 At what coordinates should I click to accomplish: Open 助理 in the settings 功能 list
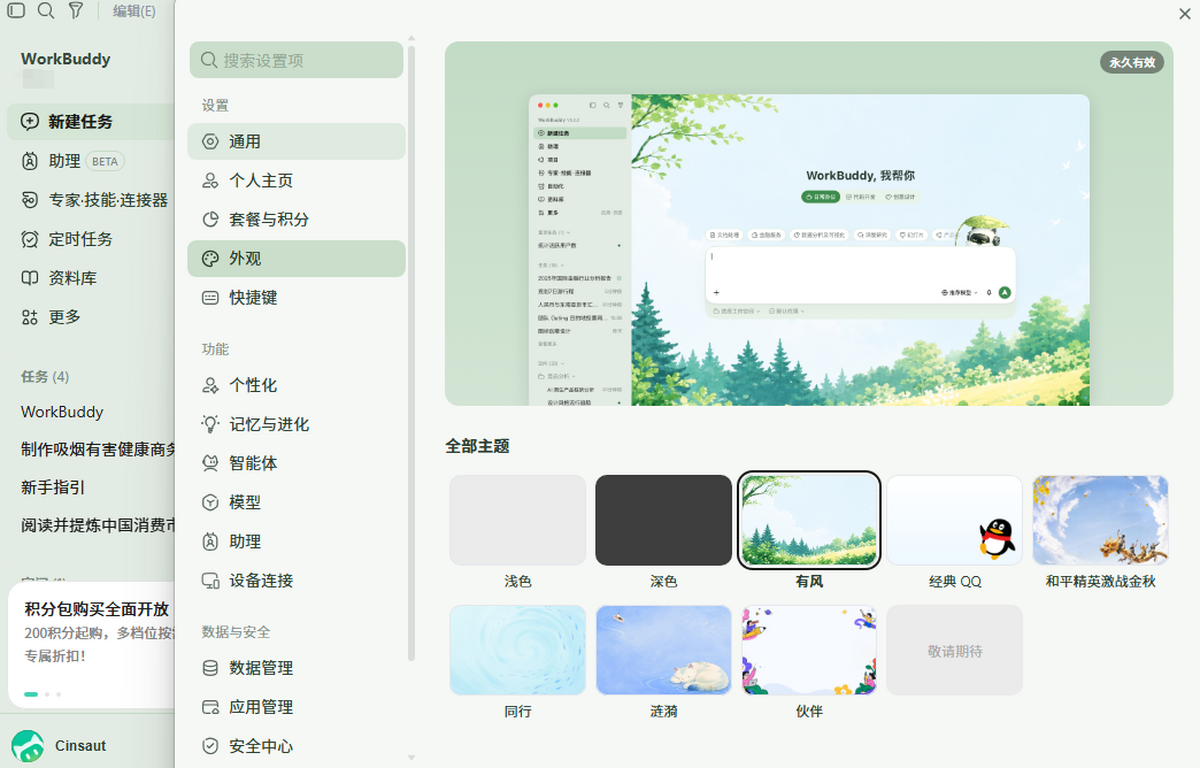(x=297, y=542)
